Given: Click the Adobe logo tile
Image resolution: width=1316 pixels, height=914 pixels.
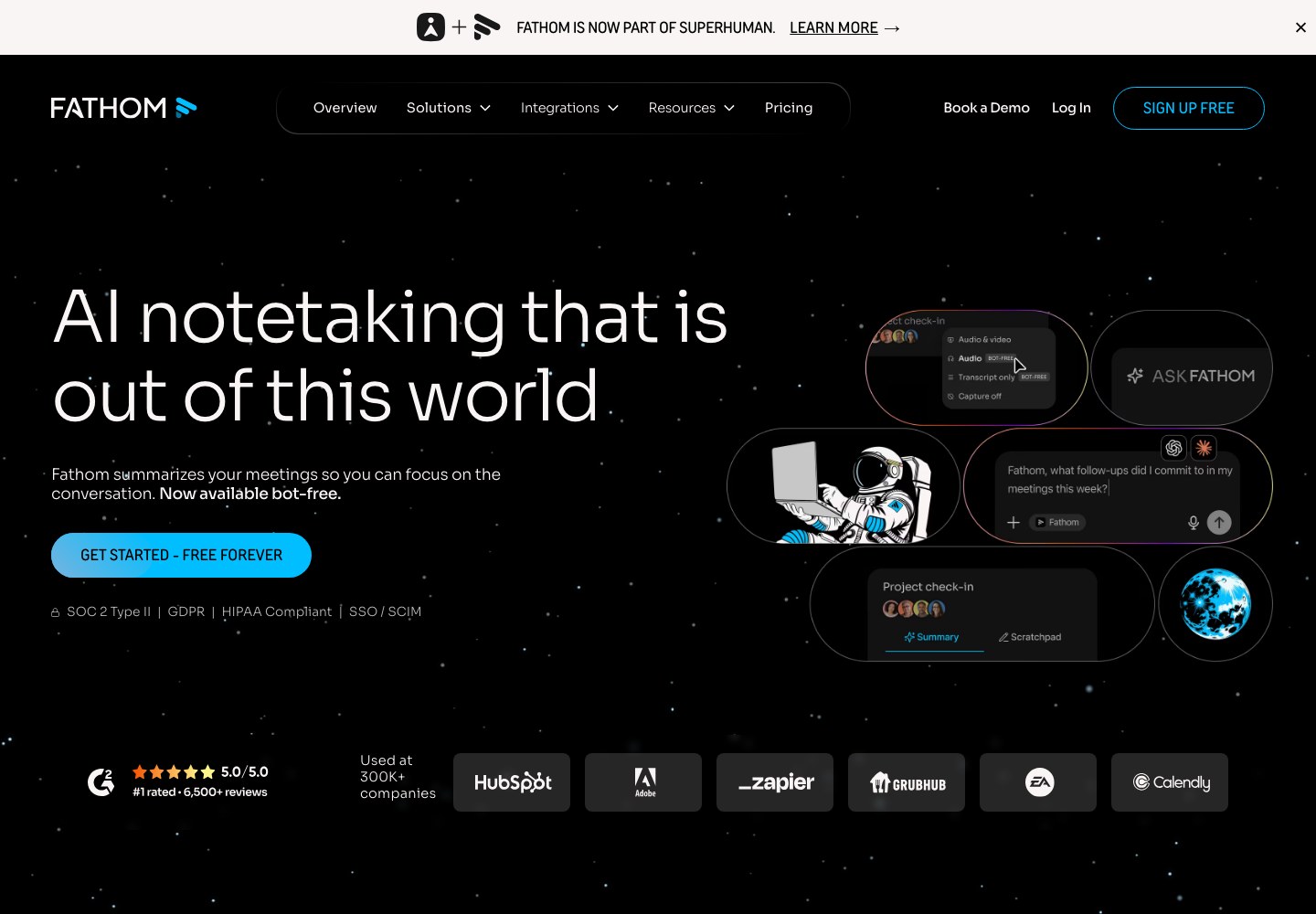Looking at the screenshot, I should (x=643, y=782).
